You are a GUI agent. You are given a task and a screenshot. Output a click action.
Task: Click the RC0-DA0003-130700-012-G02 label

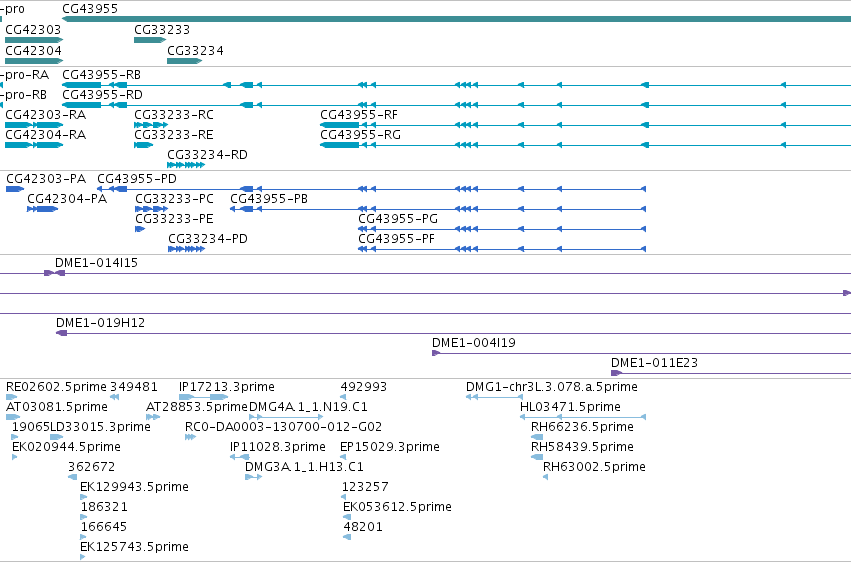[x=283, y=427]
